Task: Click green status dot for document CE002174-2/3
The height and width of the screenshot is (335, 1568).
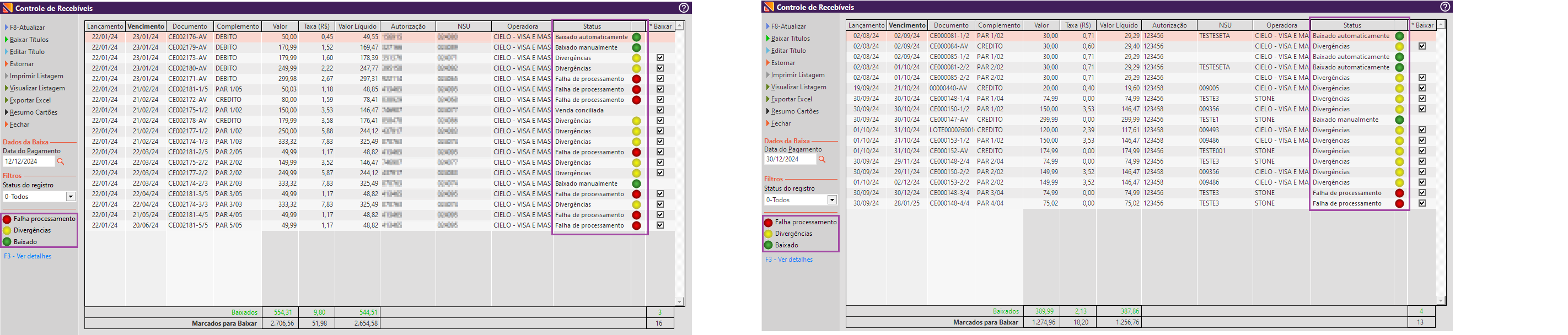Action: (x=637, y=183)
